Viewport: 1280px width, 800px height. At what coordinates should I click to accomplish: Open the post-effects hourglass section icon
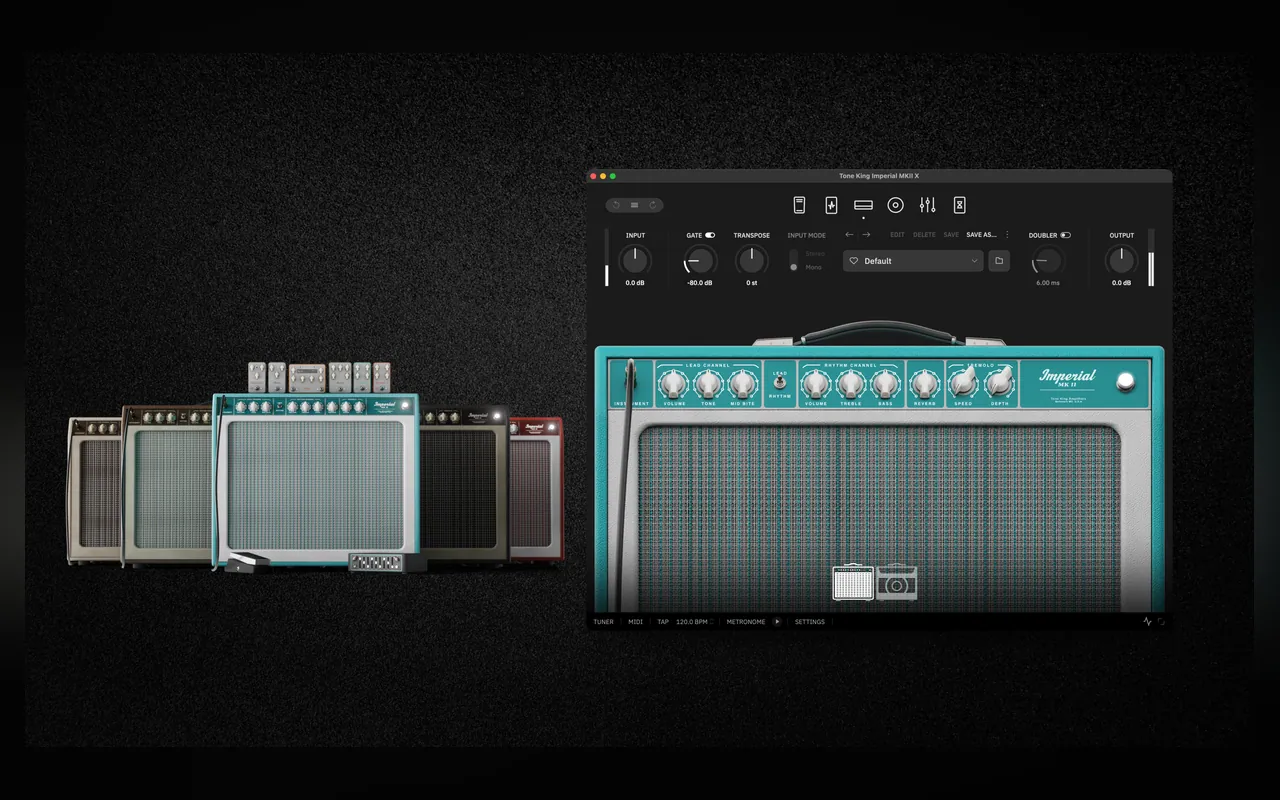coord(959,205)
